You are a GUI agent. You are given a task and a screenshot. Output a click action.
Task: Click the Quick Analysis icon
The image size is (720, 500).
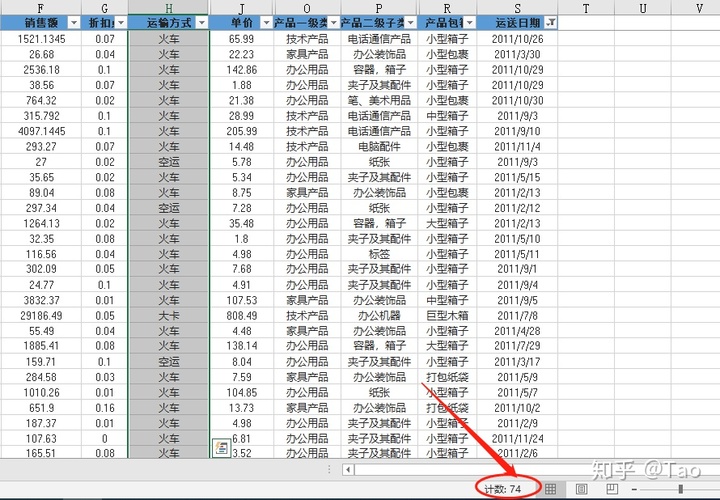[221, 448]
